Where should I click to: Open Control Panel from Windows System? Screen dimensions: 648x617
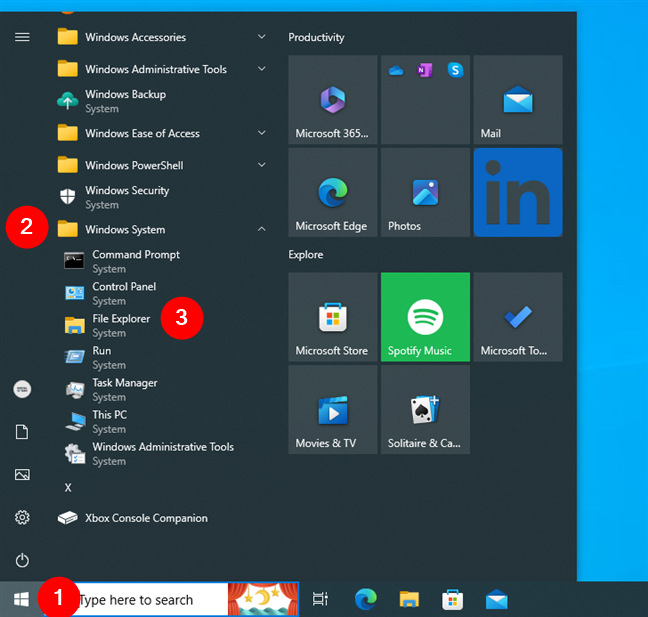coord(162,293)
